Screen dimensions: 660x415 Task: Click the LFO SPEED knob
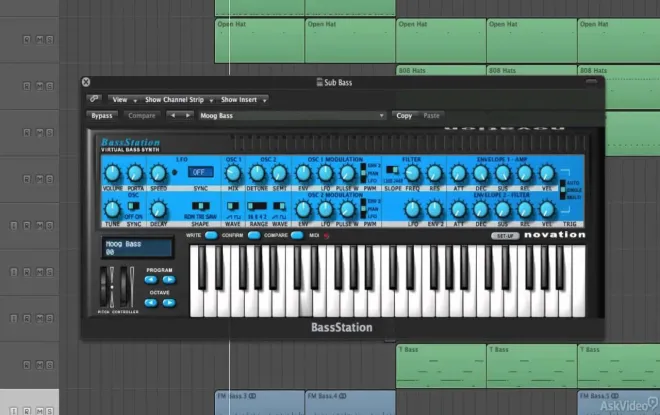coord(158,173)
